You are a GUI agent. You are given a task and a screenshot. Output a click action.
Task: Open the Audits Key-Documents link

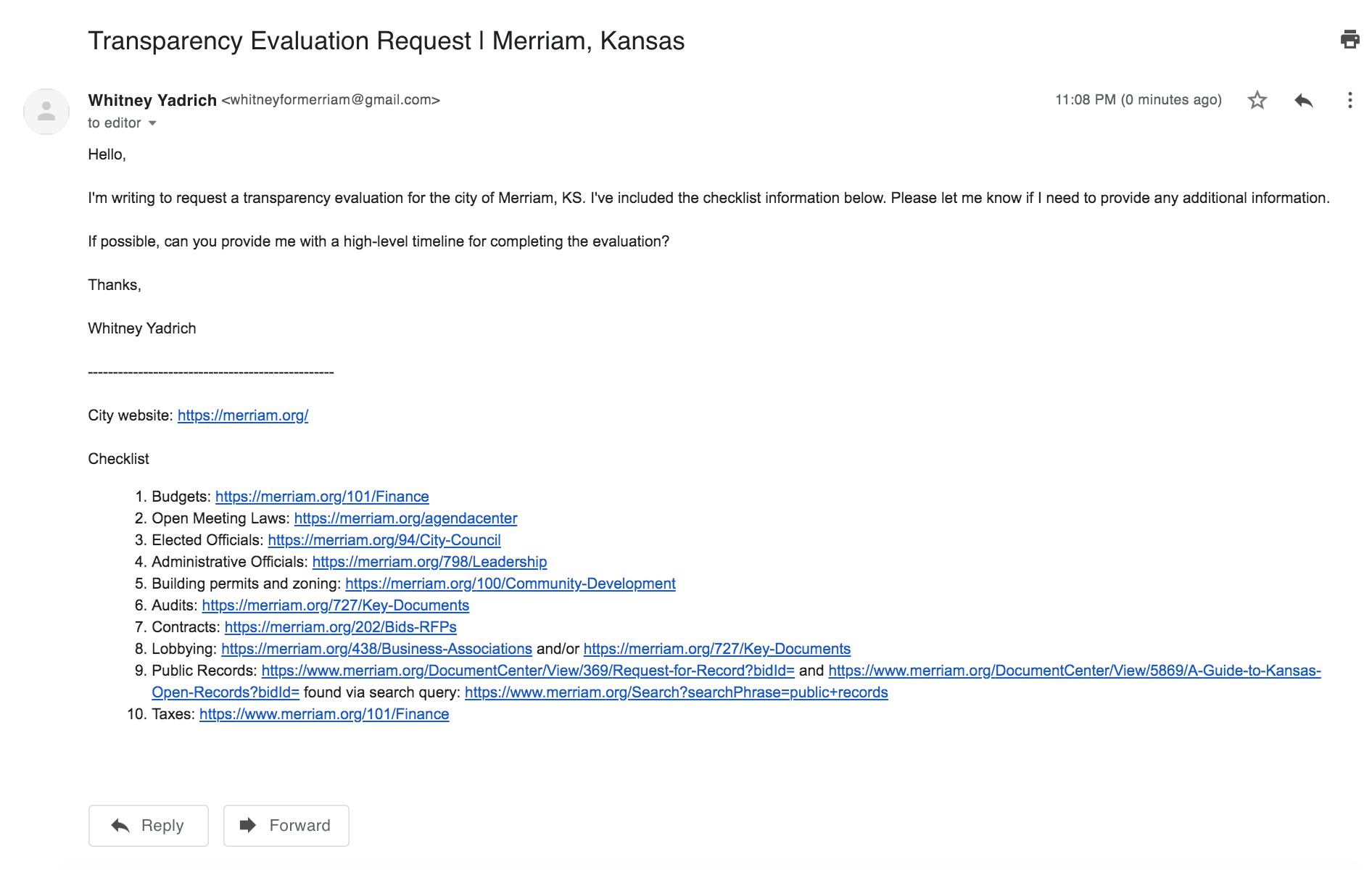tap(335, 605)
